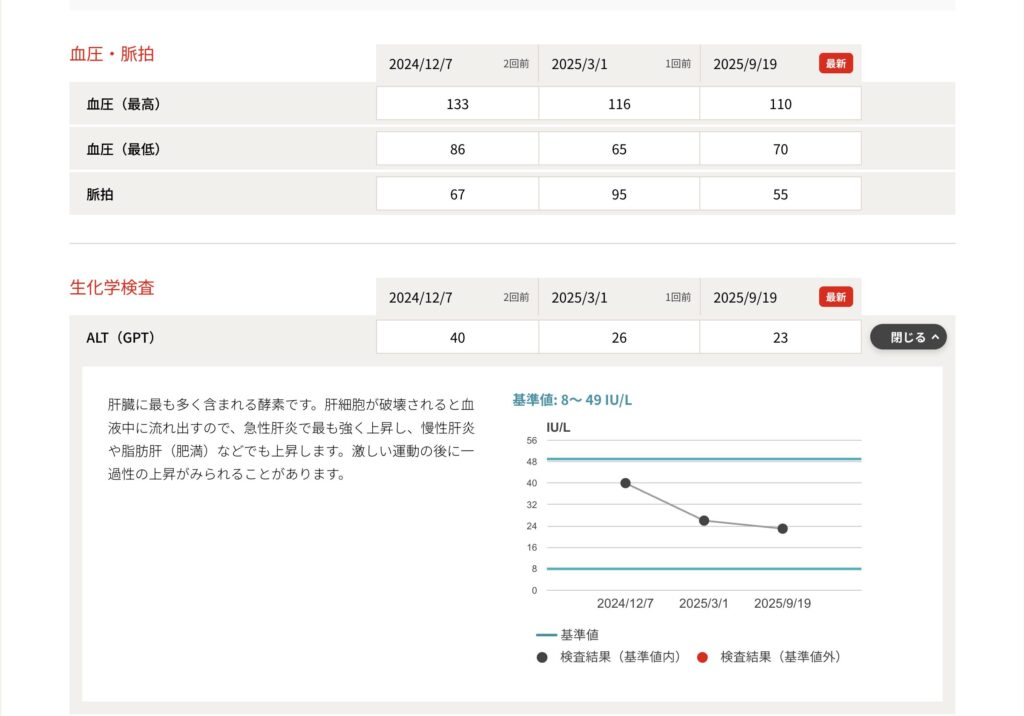Click the 2025/3/1 data point on chart
Viewport: 1024px width, 716px height.
click(x=704, y=521)
